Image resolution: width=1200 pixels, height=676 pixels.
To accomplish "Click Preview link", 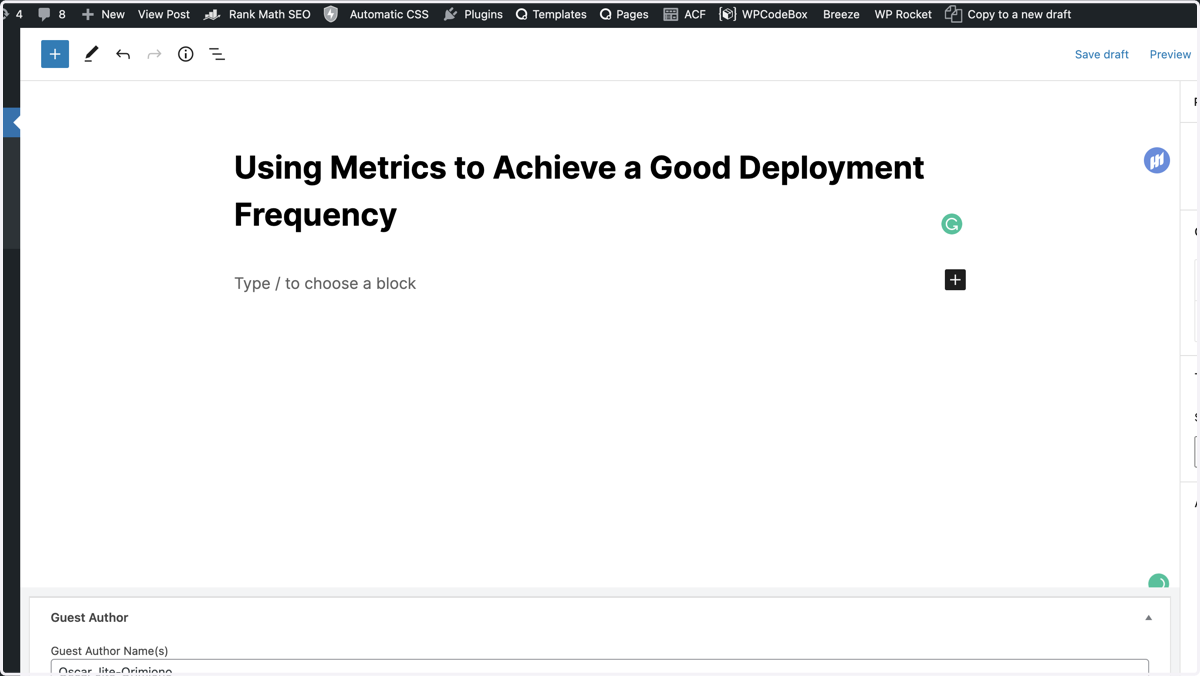I will (1170, 54).
